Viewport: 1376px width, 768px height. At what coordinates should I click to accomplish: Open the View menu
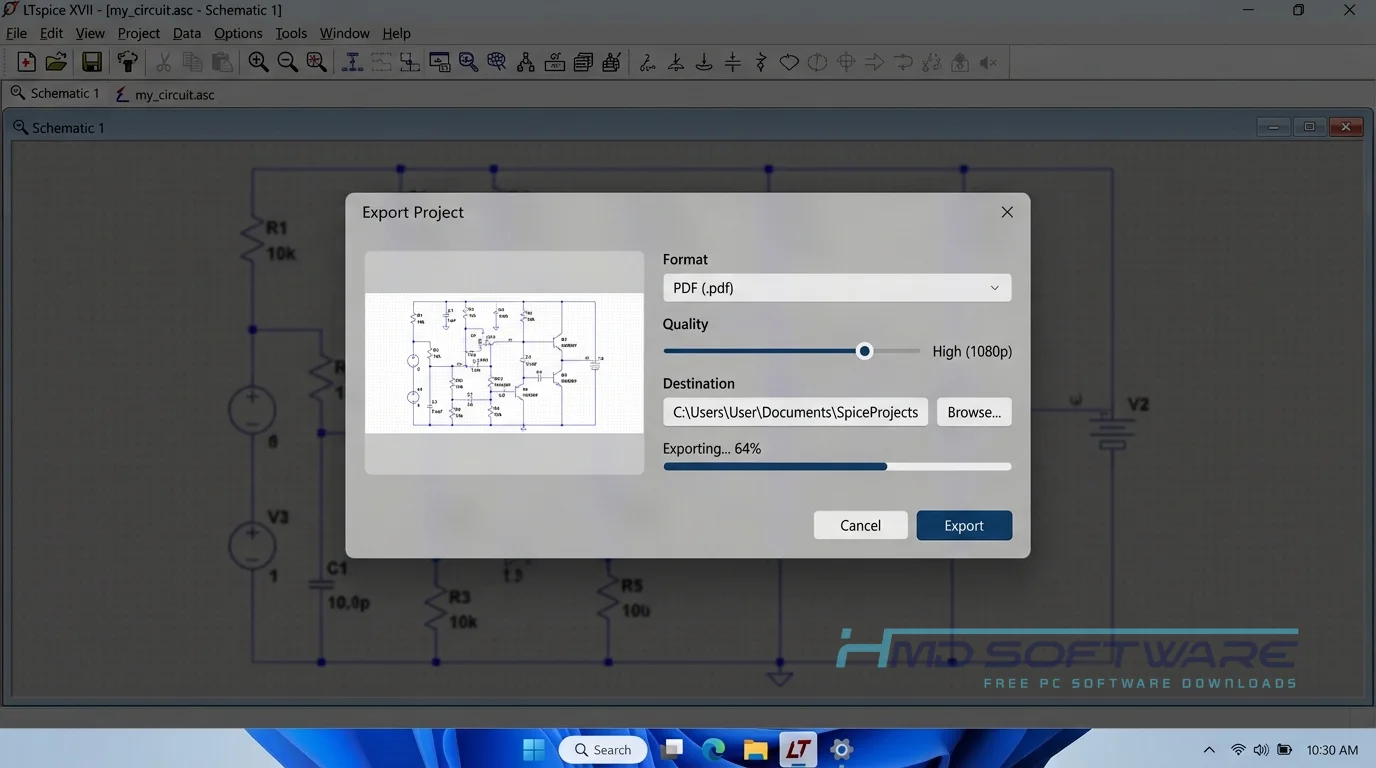click(x=90, y=33)
